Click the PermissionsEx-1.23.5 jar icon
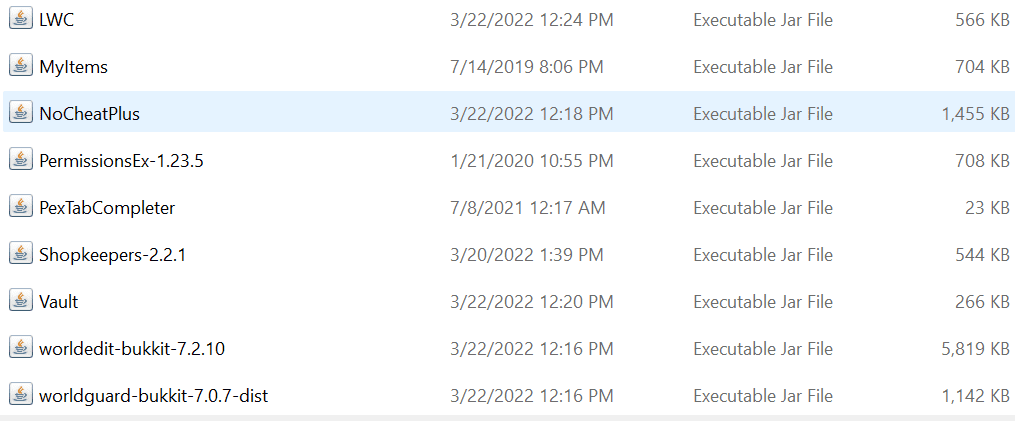This screenshot has width=1015, height=421. coord(20,160)
